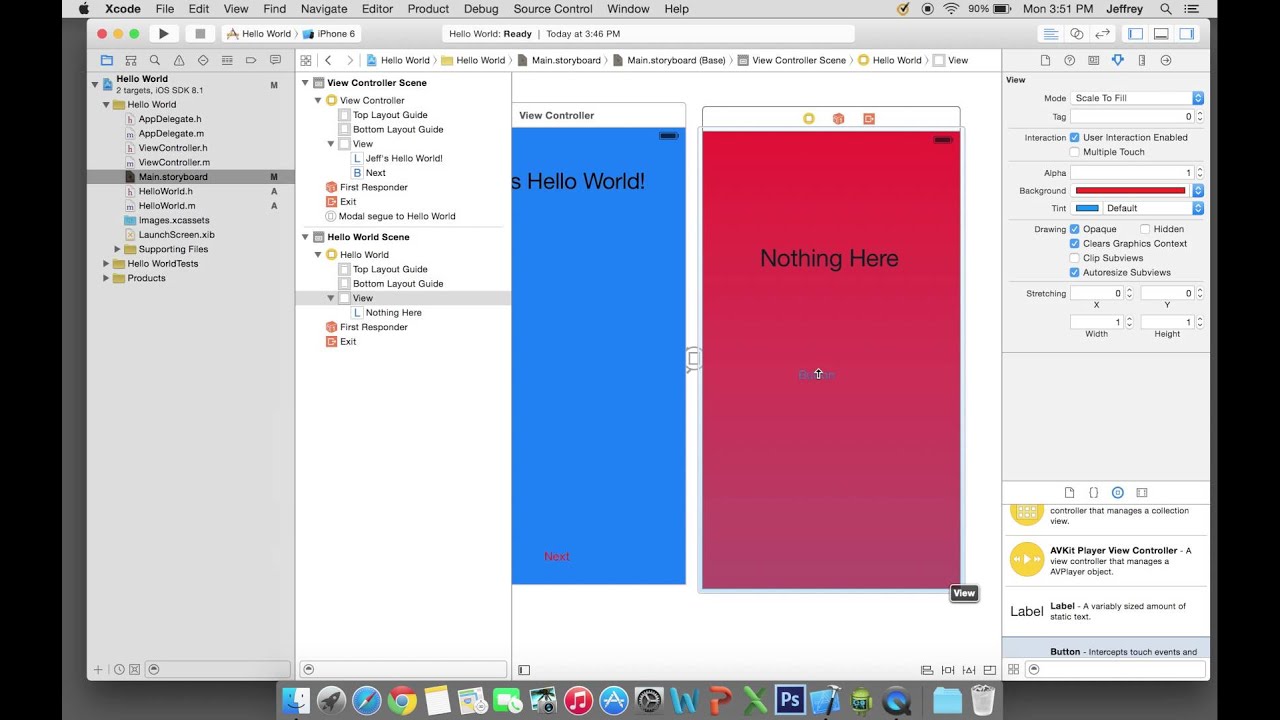Viewport: 1280px width, 720px height.
Task: Open the Report navigator
Action: (x=275, y=60)
